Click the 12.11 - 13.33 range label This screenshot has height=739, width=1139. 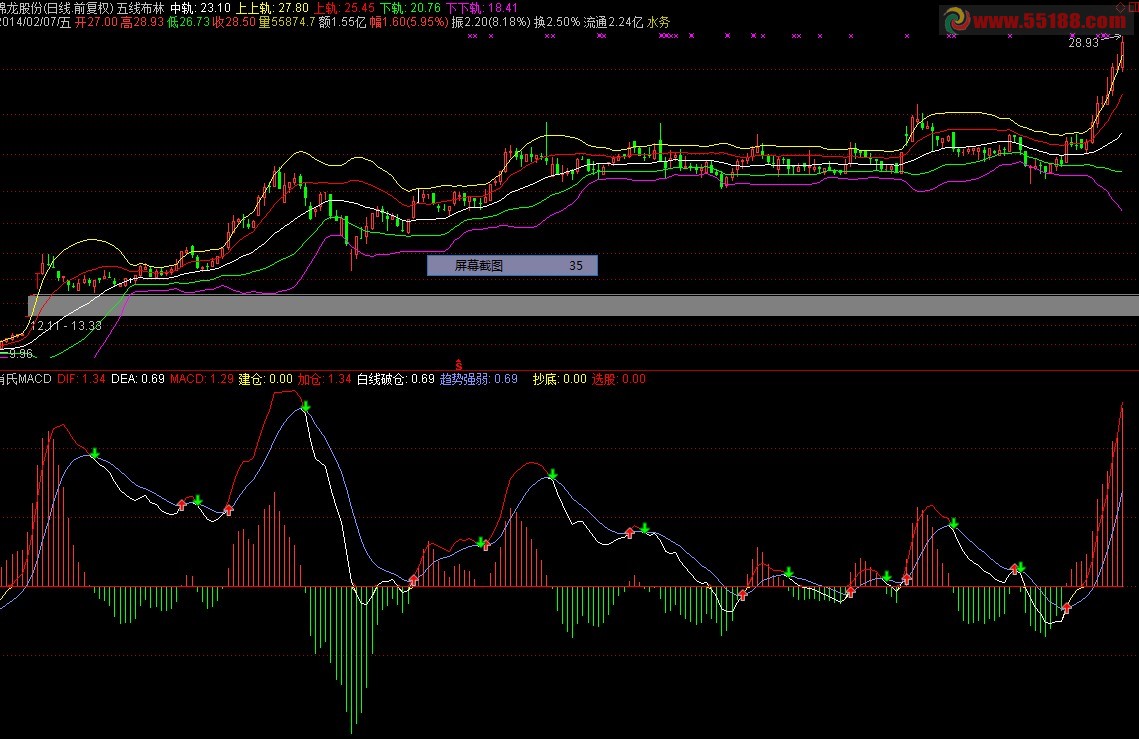(66, 326)
